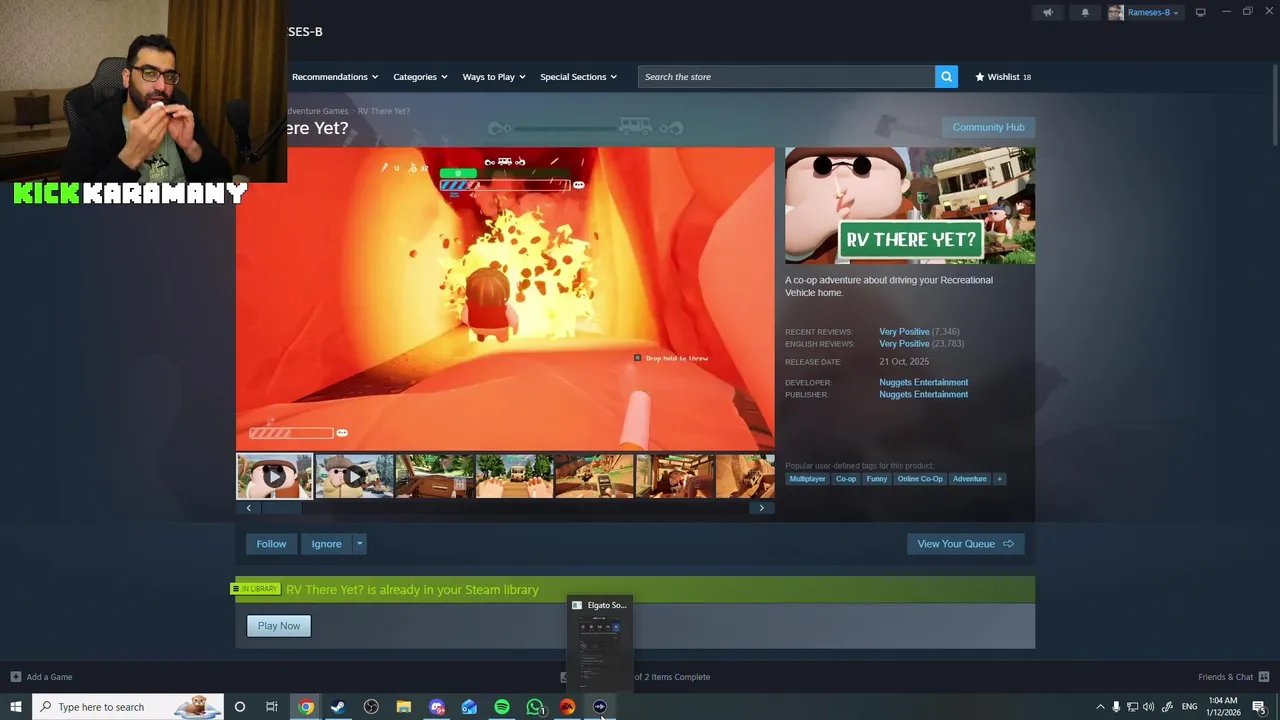
Task: Open English reviews Very Positive link
Action: pyautogui.click(x=904, y=343)
